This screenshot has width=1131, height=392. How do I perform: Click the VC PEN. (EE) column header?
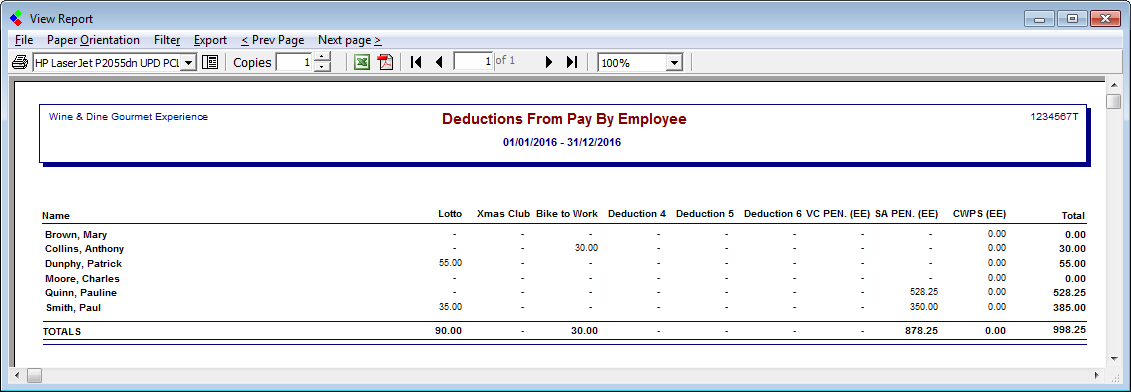837,214
